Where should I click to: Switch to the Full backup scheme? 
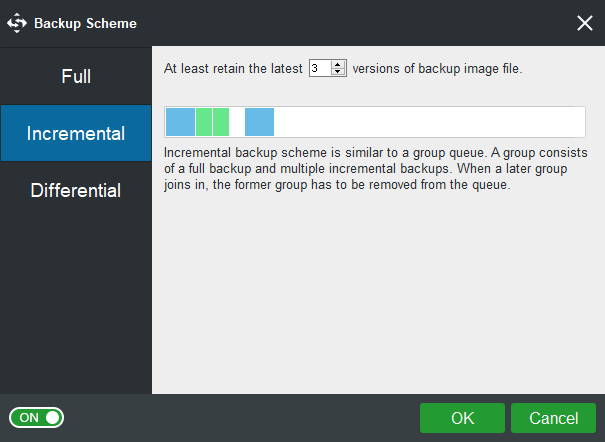(76, 76)
